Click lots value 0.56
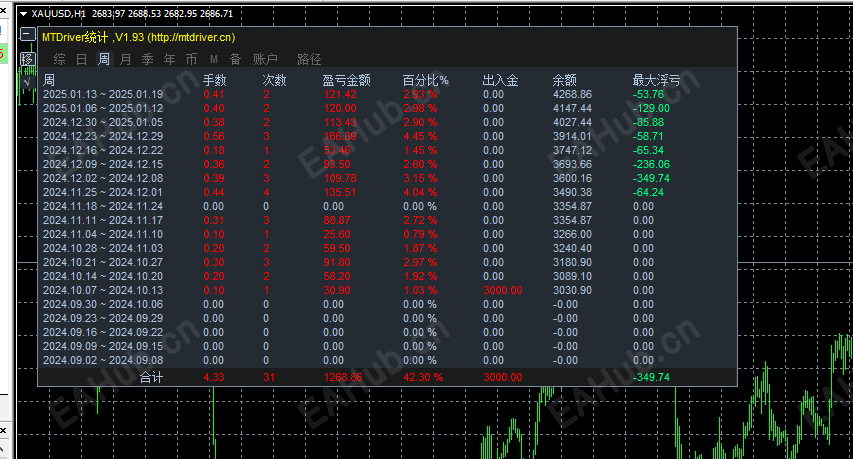The height and width of the screenshot is (459, 853). [x=214, y=136]
